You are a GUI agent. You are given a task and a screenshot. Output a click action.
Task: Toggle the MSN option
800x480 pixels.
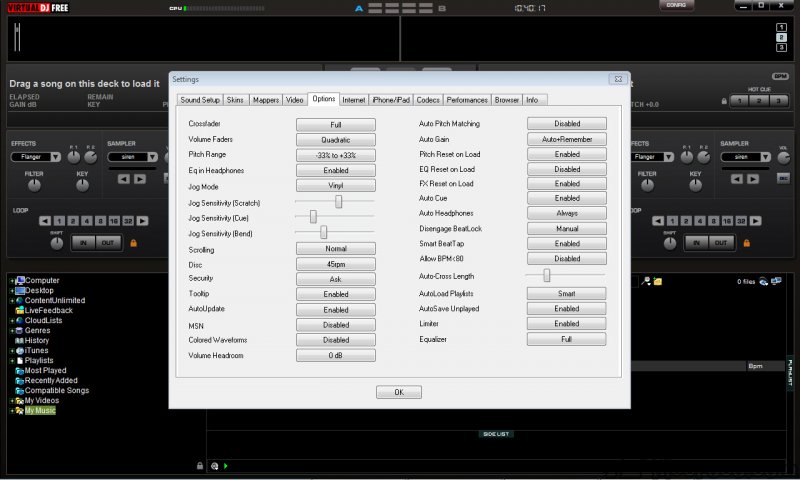336,325
